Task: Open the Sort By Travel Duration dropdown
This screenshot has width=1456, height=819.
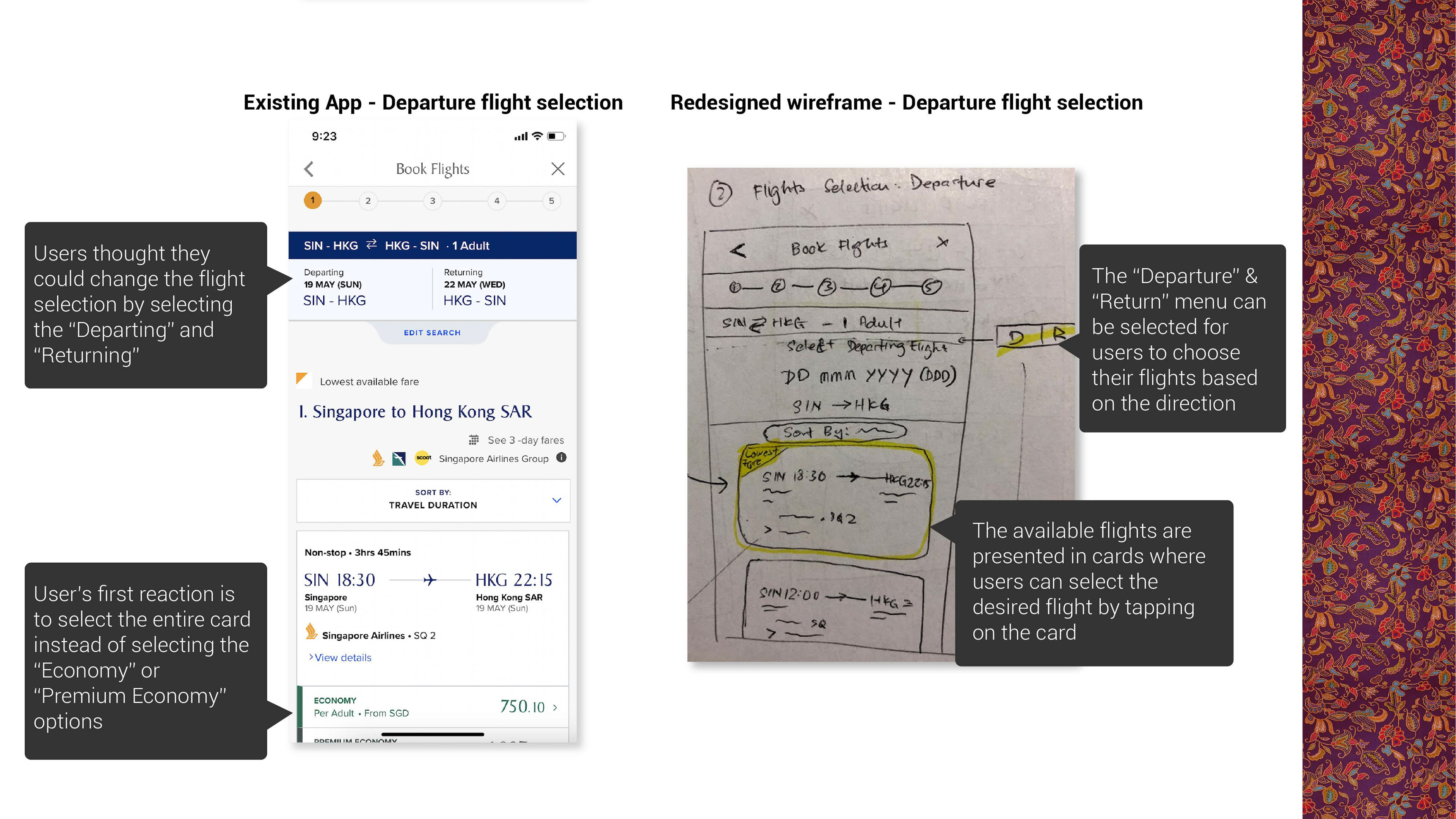Action: 433,500
